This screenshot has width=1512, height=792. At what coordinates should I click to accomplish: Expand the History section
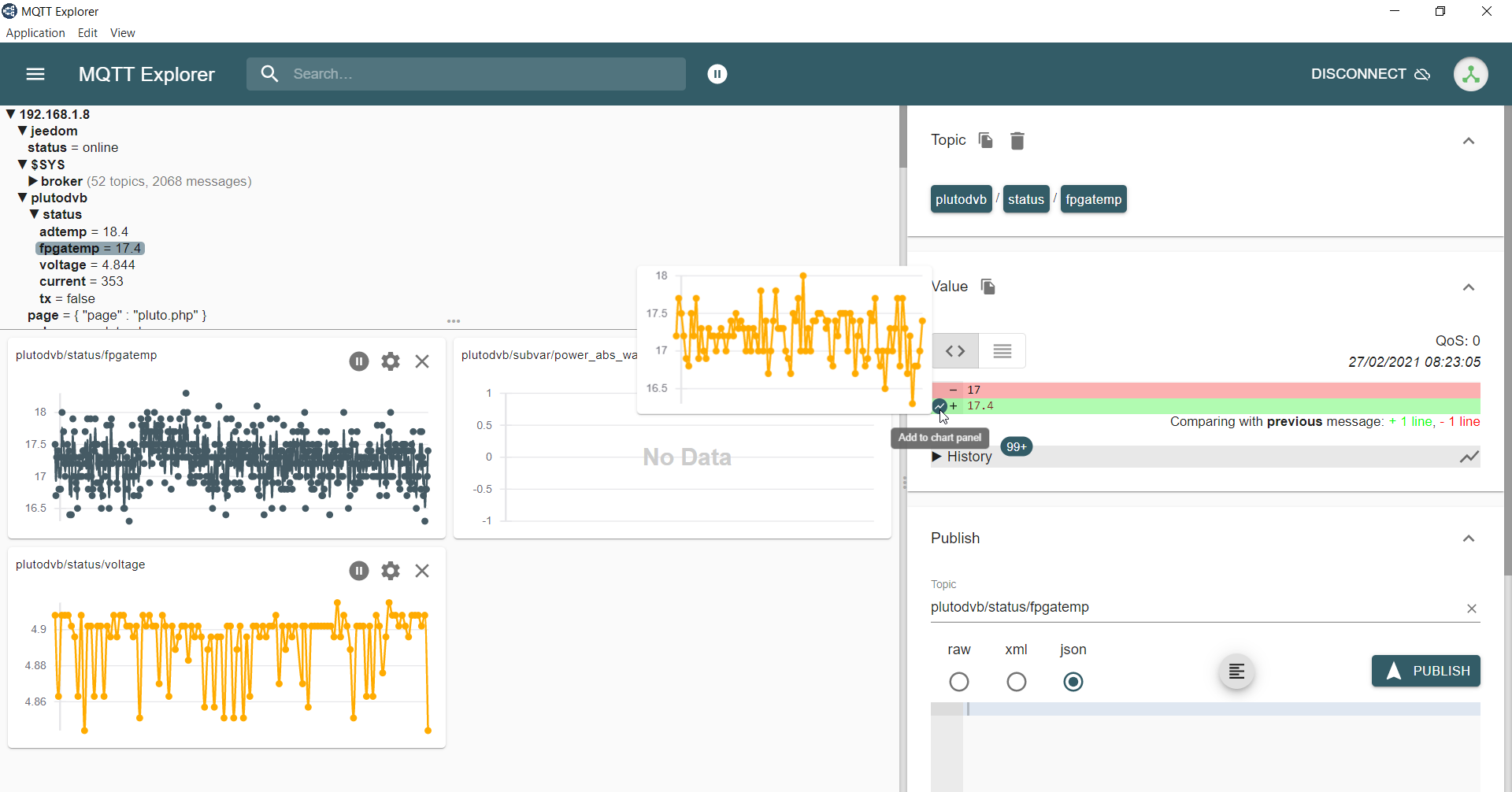(962, 457)
